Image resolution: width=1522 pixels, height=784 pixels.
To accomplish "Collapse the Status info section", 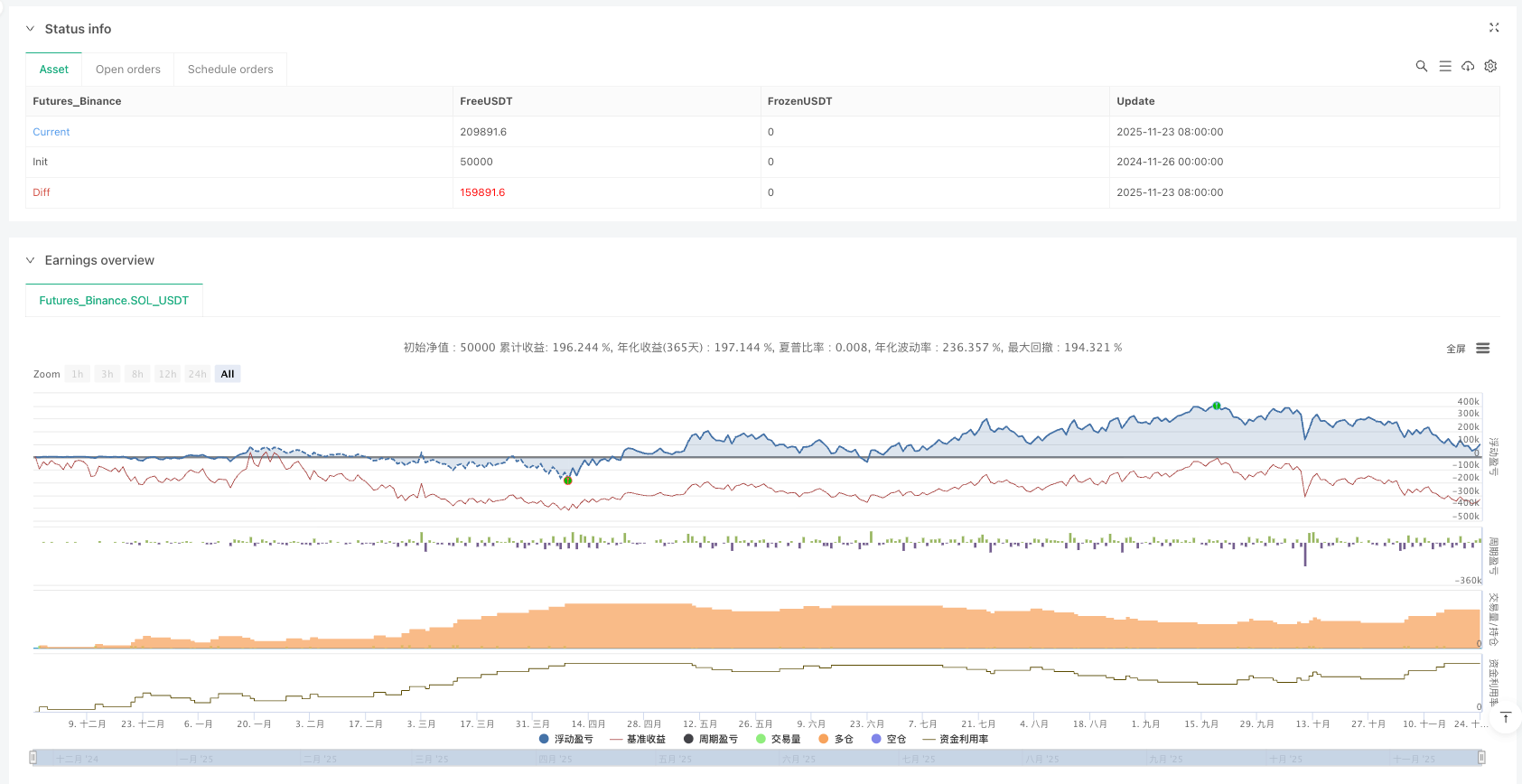I will [30, 29].
